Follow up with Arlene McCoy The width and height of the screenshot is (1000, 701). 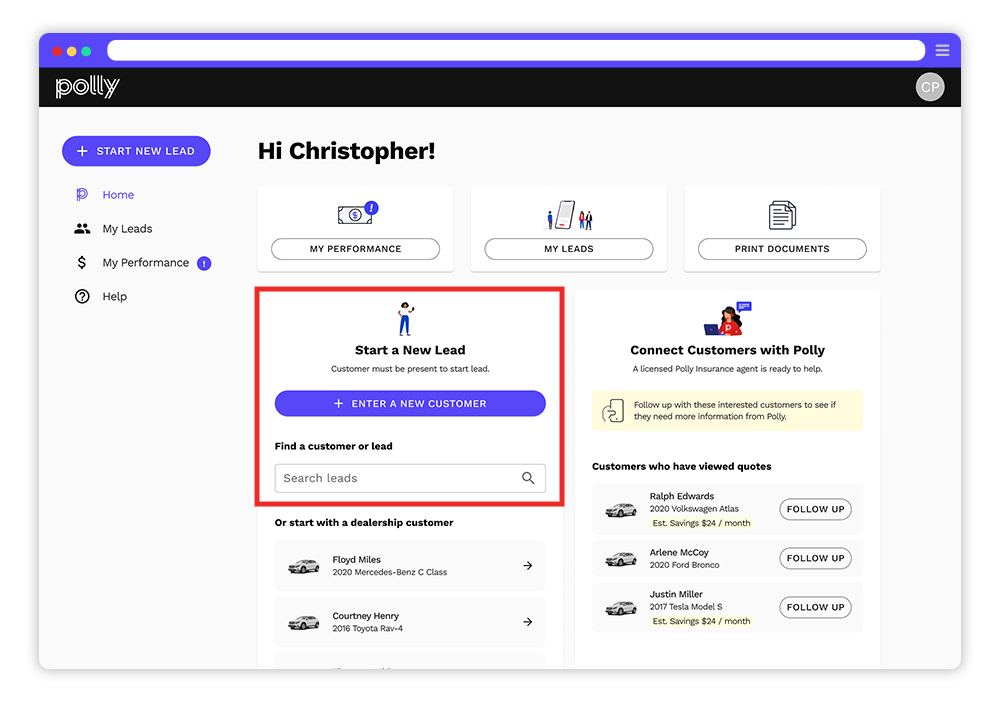(x=815, y=558)
